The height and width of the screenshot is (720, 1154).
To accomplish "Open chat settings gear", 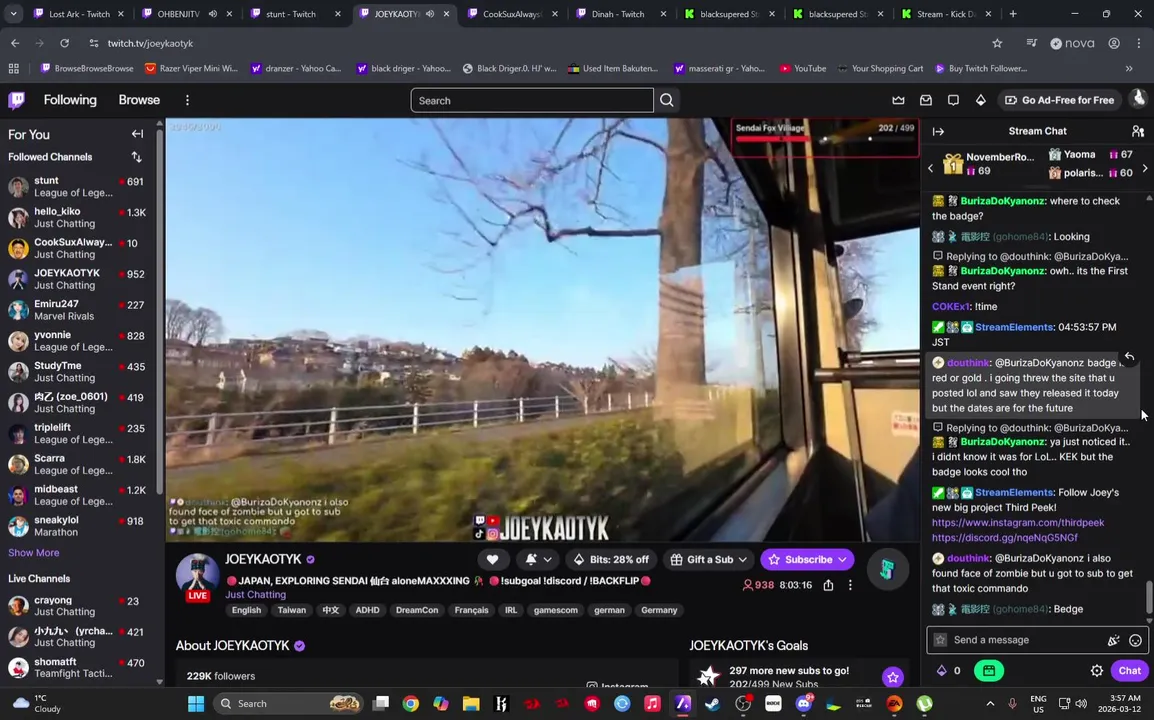I will tap(1097, 670).
